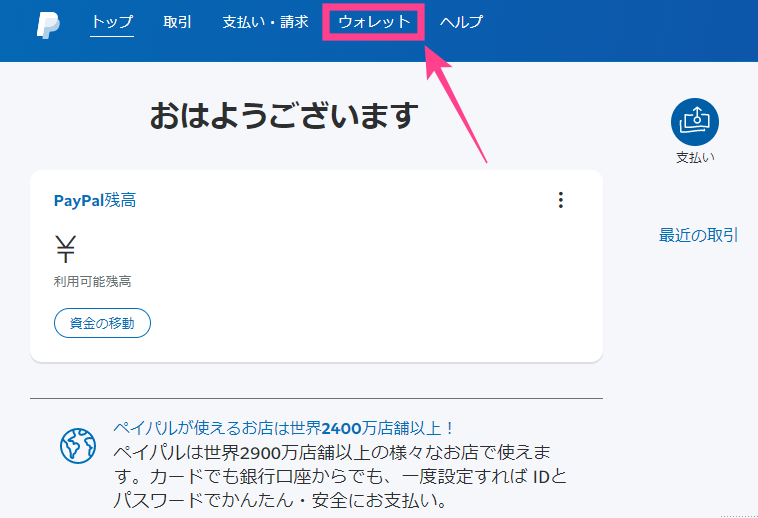
Task: Click the おはようございます greeting heading
Action: [x=284, y=116]
